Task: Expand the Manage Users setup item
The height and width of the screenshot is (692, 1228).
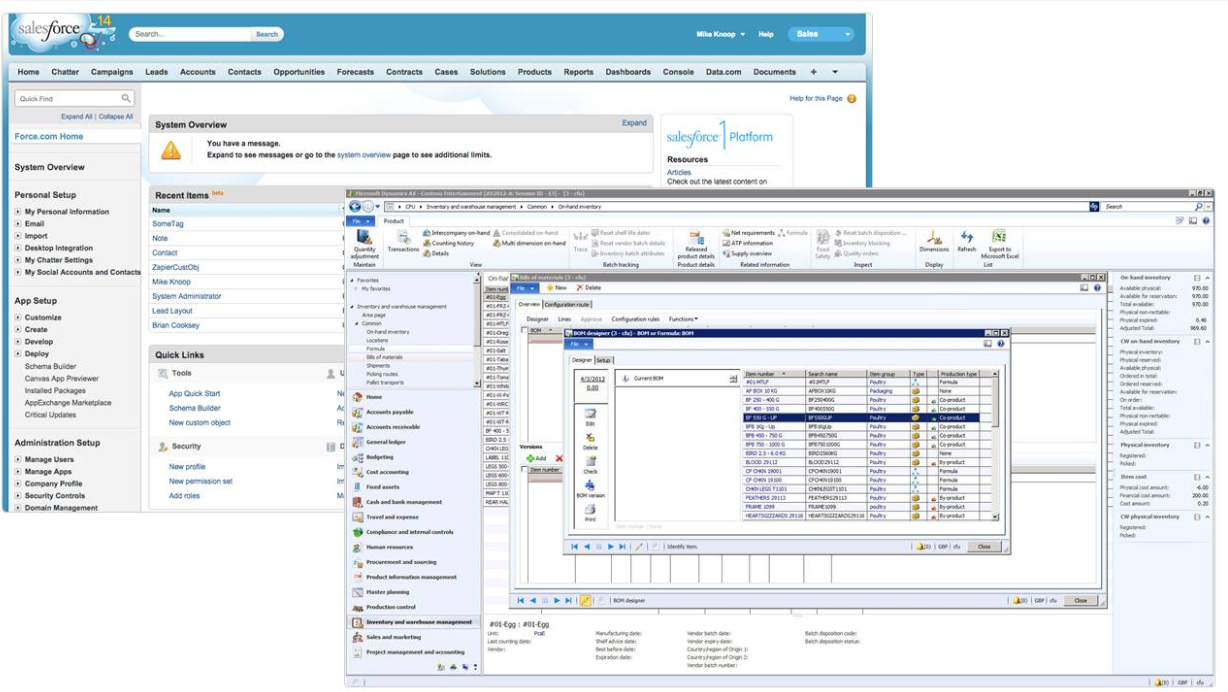Action: 18,460
